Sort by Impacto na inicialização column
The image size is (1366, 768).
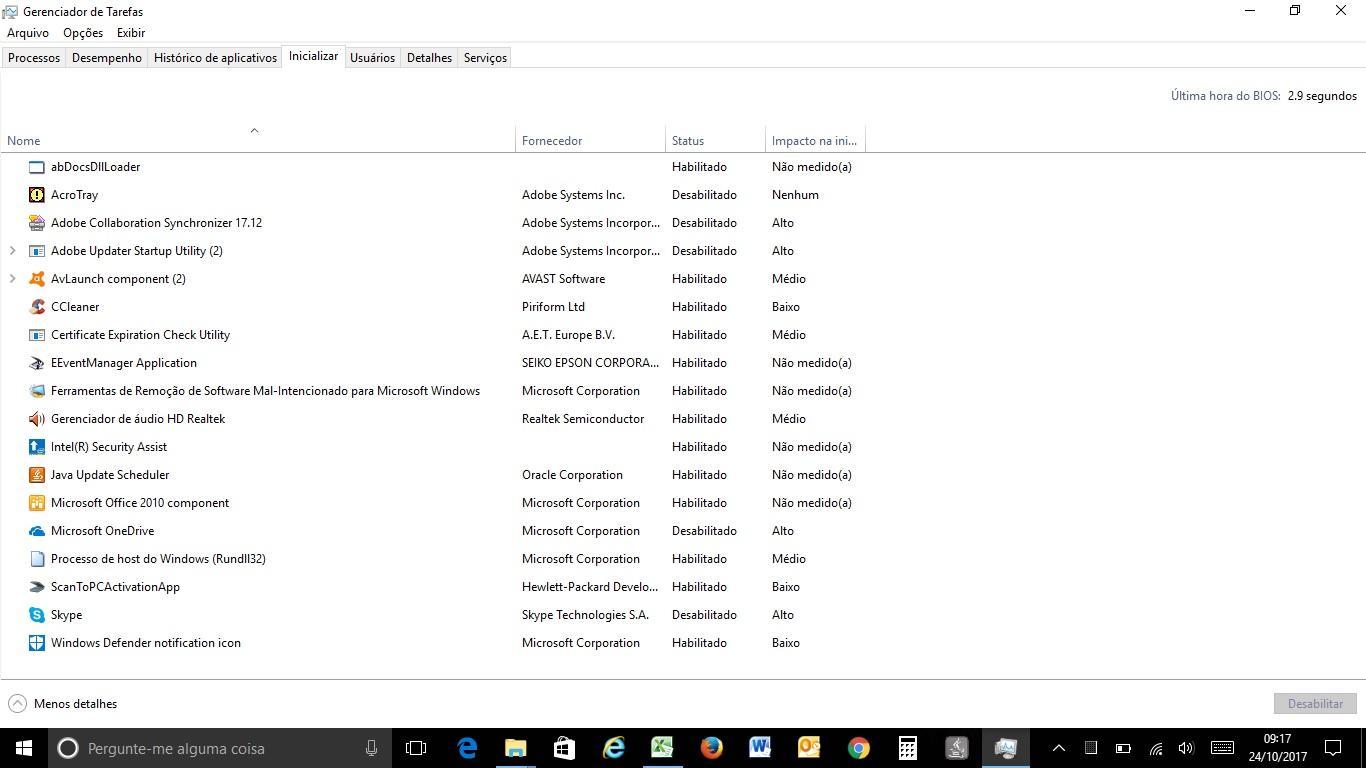[815, 138]
